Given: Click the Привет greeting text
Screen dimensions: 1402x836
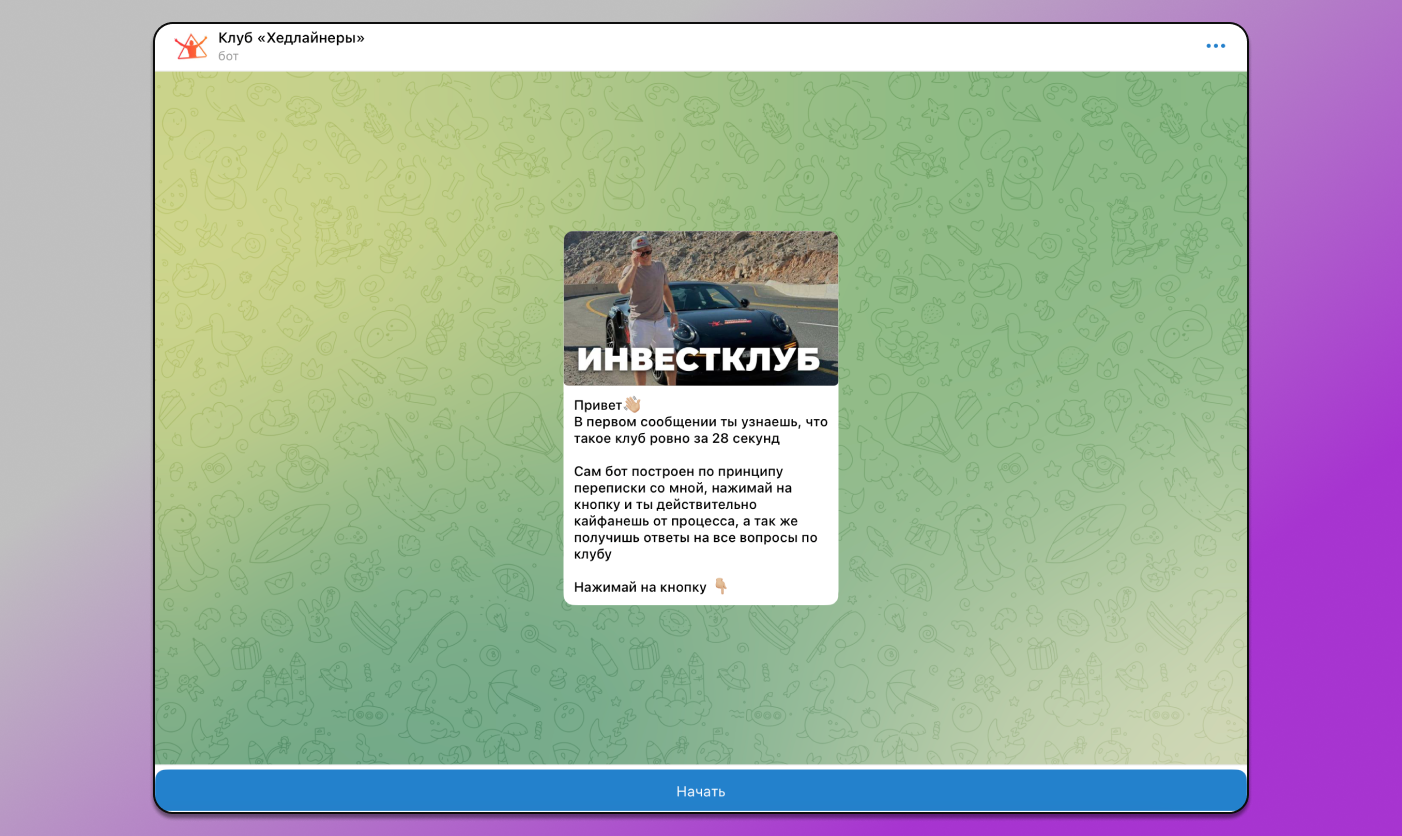Looking at the screenshot, I should pyautogui.click(x=597, y=405).
